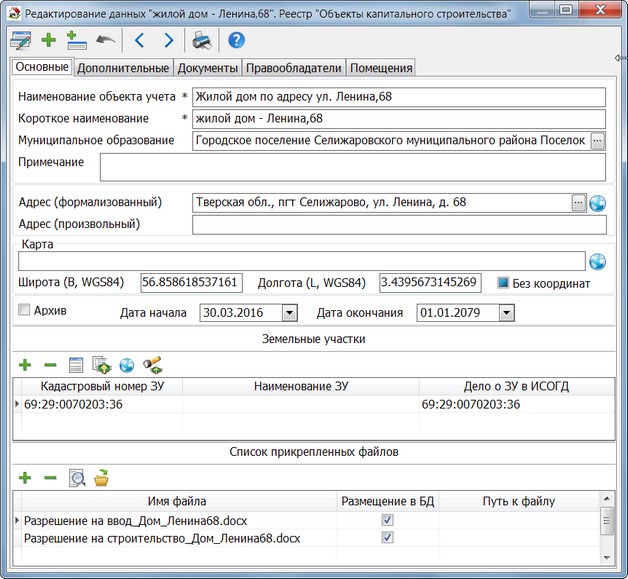Go to the next record with the right arrow
The width and height of the screenshot is (628, 579).
168,41
